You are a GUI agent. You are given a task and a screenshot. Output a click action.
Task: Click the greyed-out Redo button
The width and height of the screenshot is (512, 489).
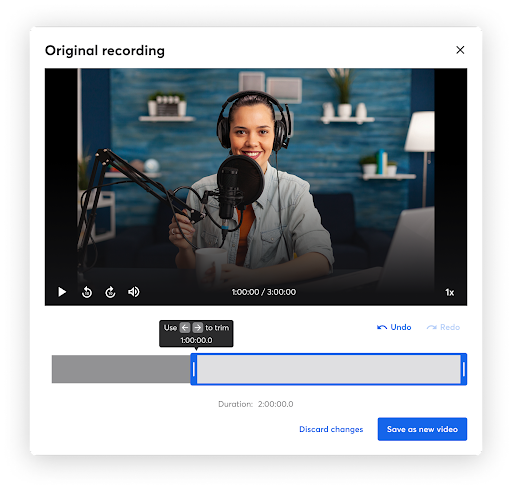click(443, 327)
